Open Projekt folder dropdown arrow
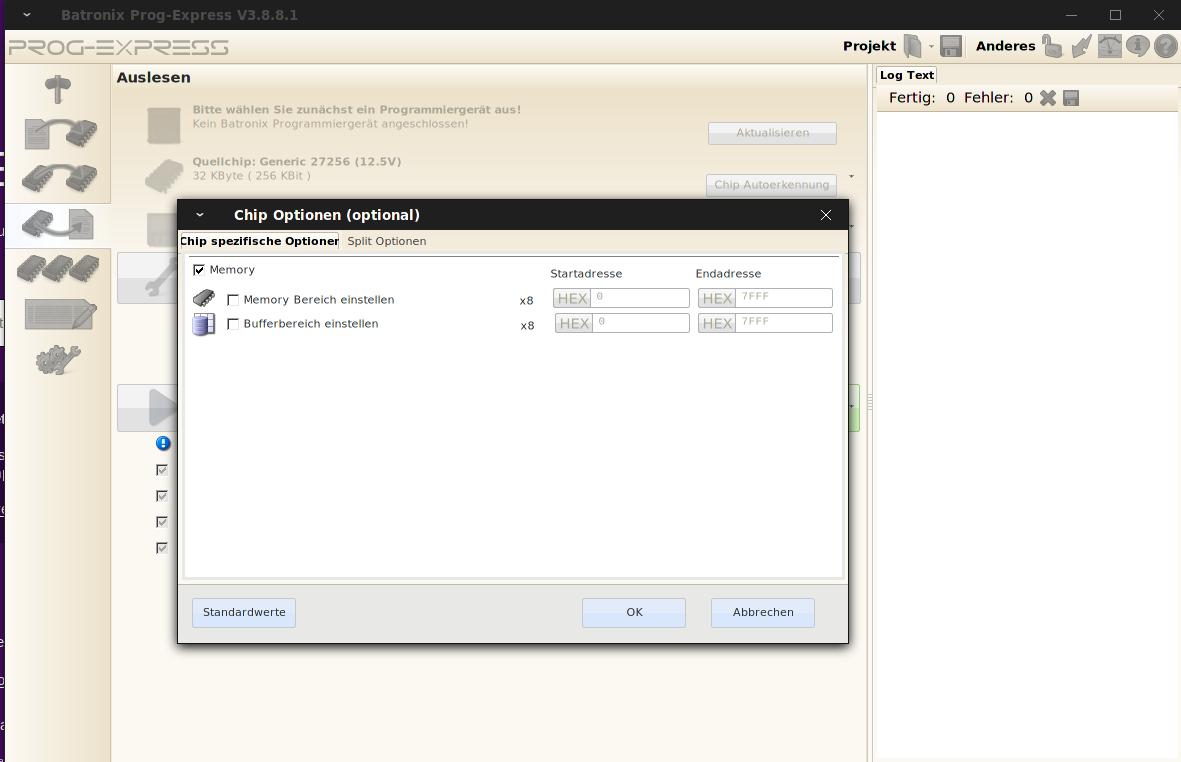1181x762 pixels. pyautogui.click(x=931, y=47)
